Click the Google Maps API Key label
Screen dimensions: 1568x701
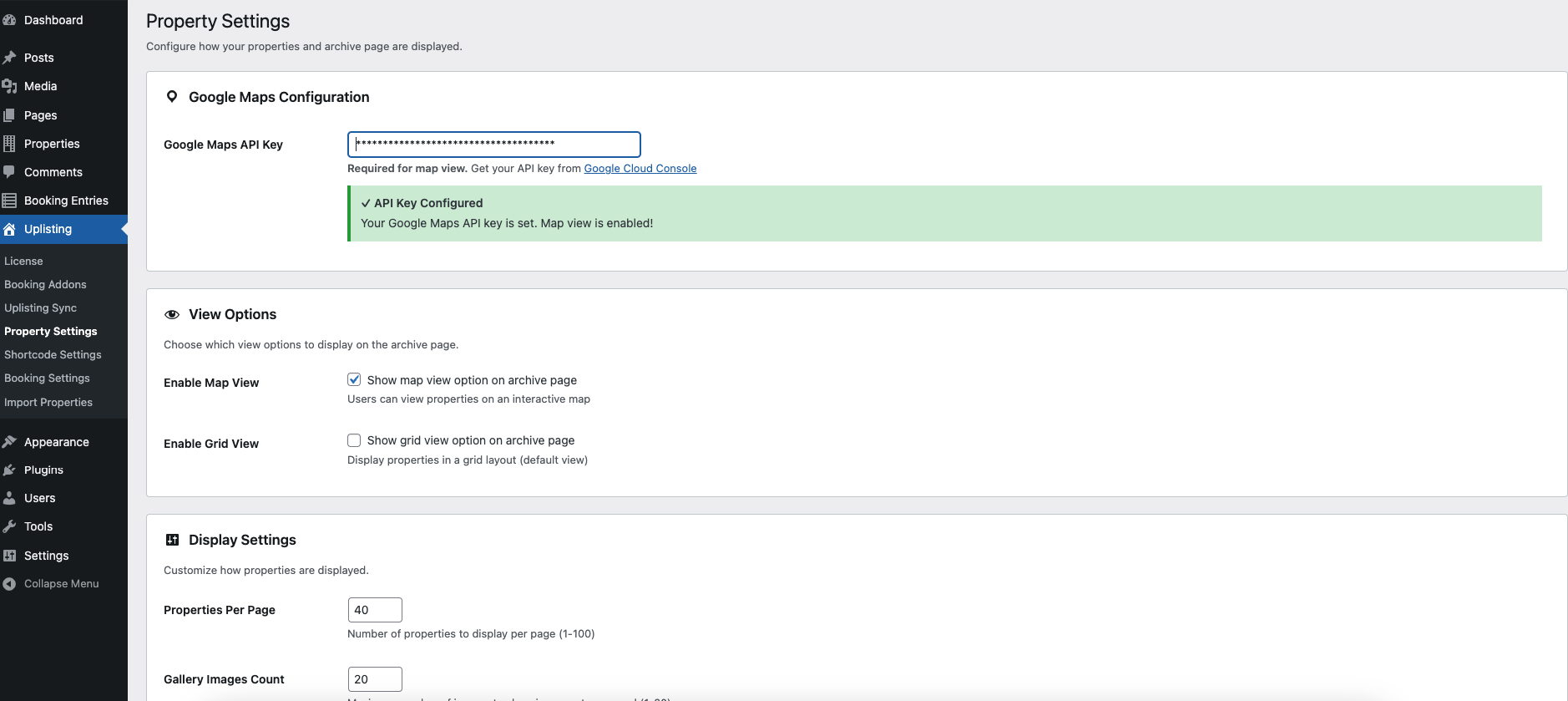(x=223, y=145)
